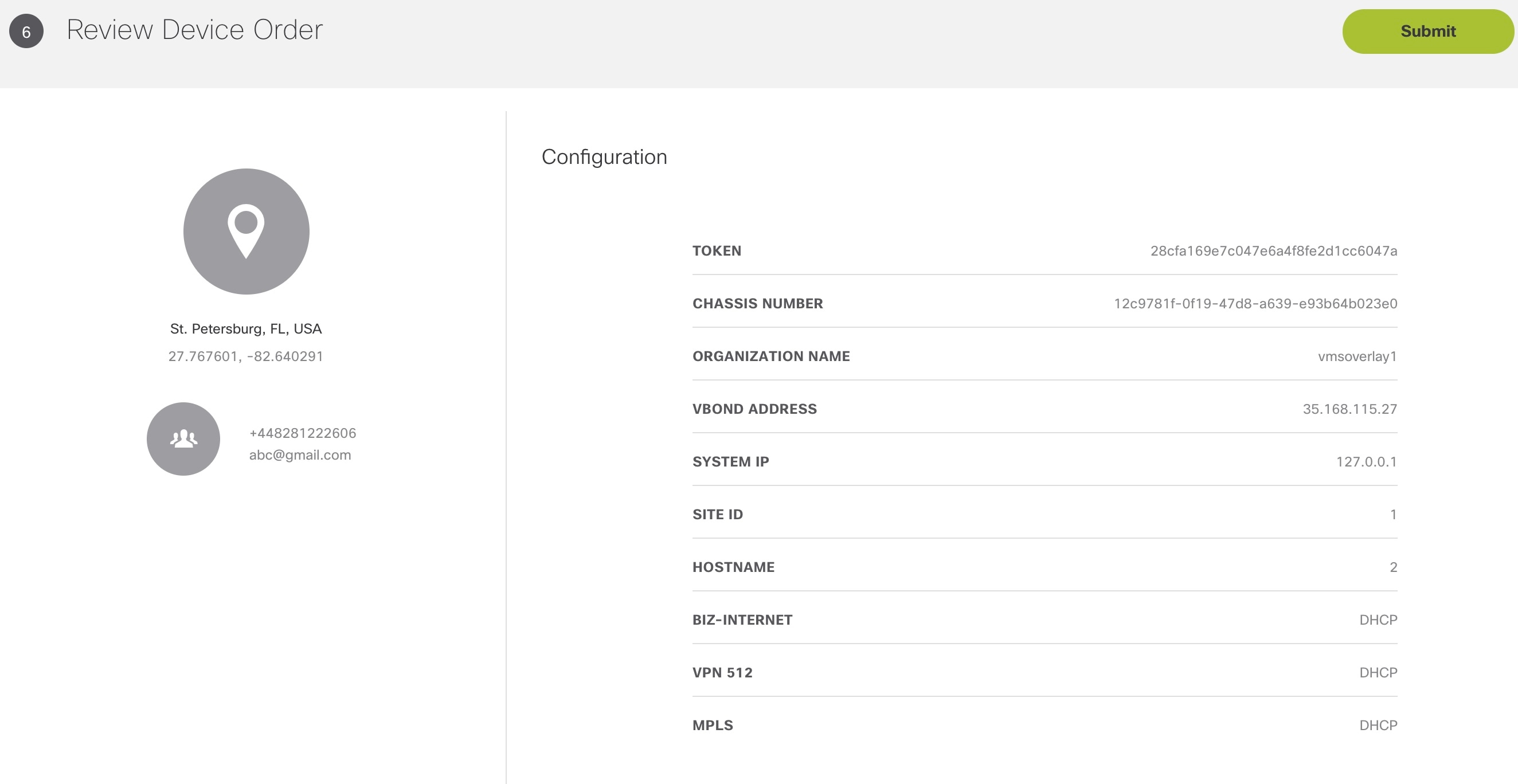Click the coordinates 27.767601, -82.640291
This screenshot has width=1518, height=784.
tap(246, 356)
